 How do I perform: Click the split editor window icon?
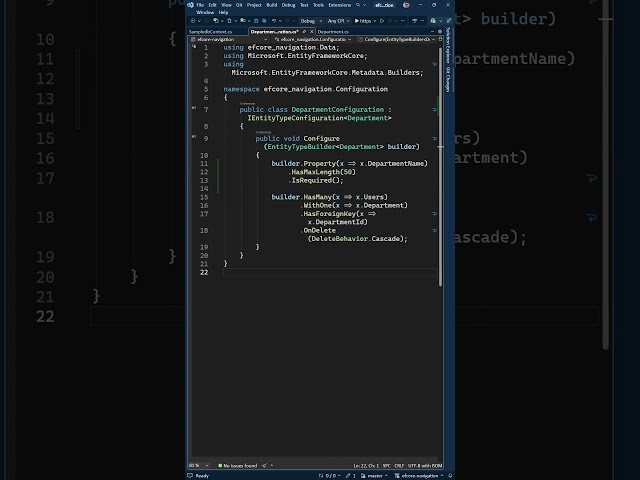440,39
